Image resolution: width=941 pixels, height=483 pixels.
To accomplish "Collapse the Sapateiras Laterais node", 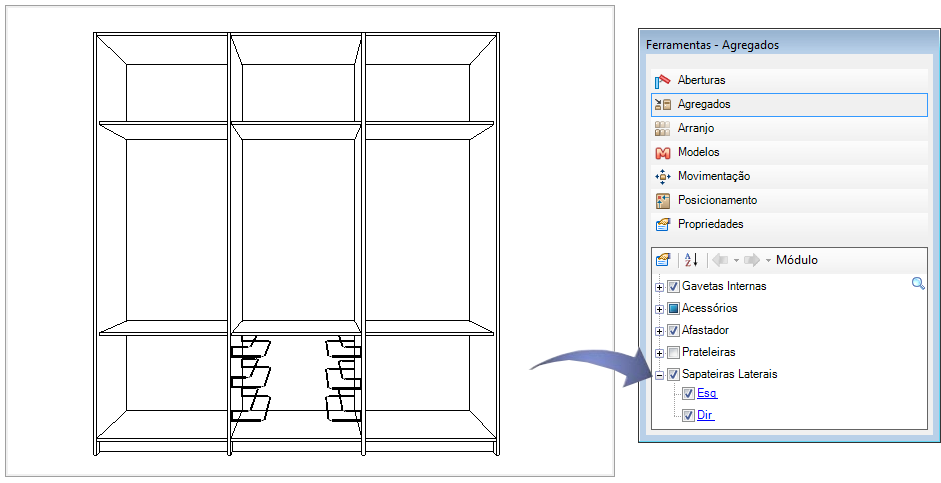I will click(x=660, y=376).
